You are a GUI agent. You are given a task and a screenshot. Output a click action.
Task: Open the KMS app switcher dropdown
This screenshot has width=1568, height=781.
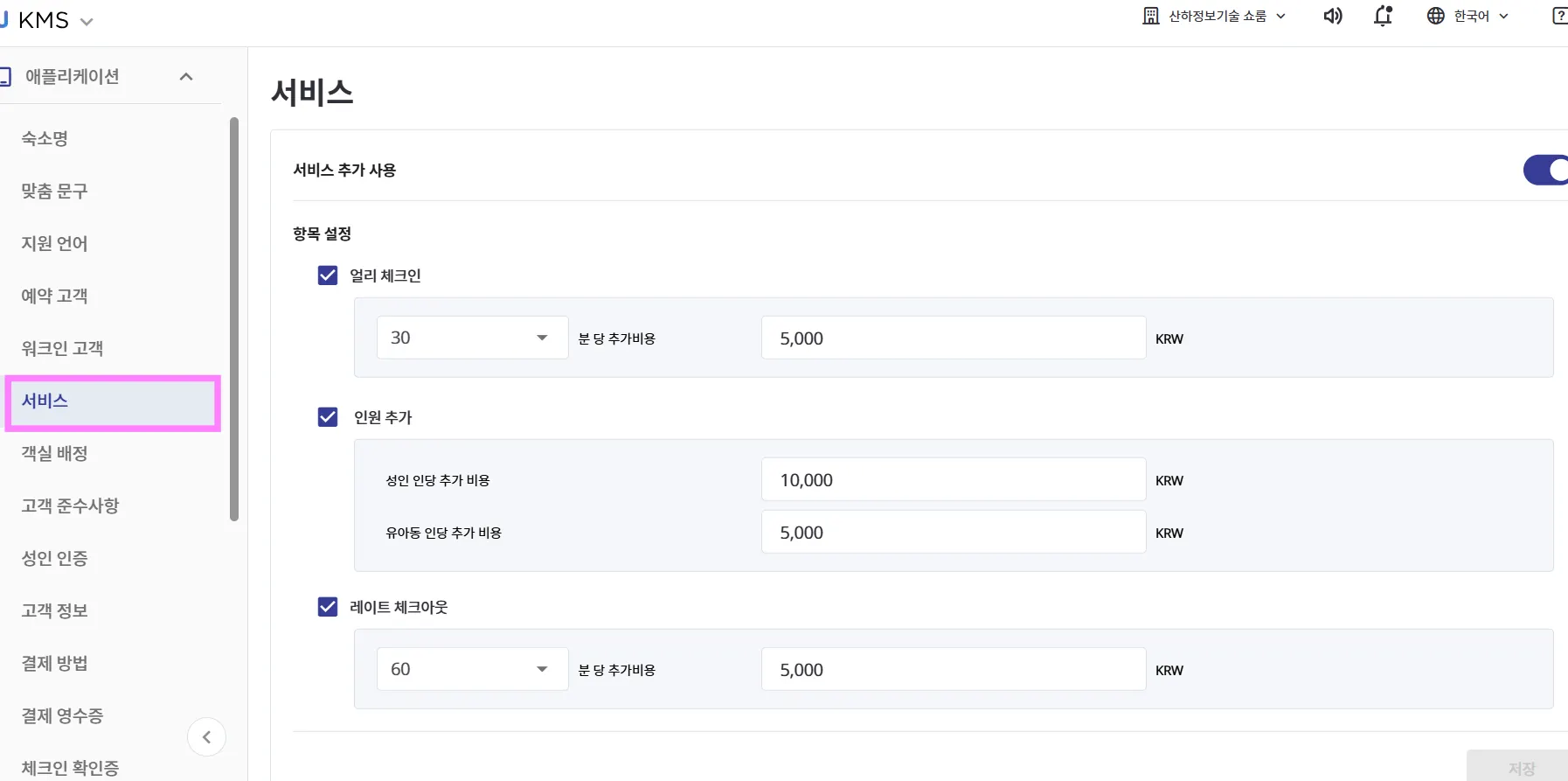pyautogui.click(x=86, y=22)
